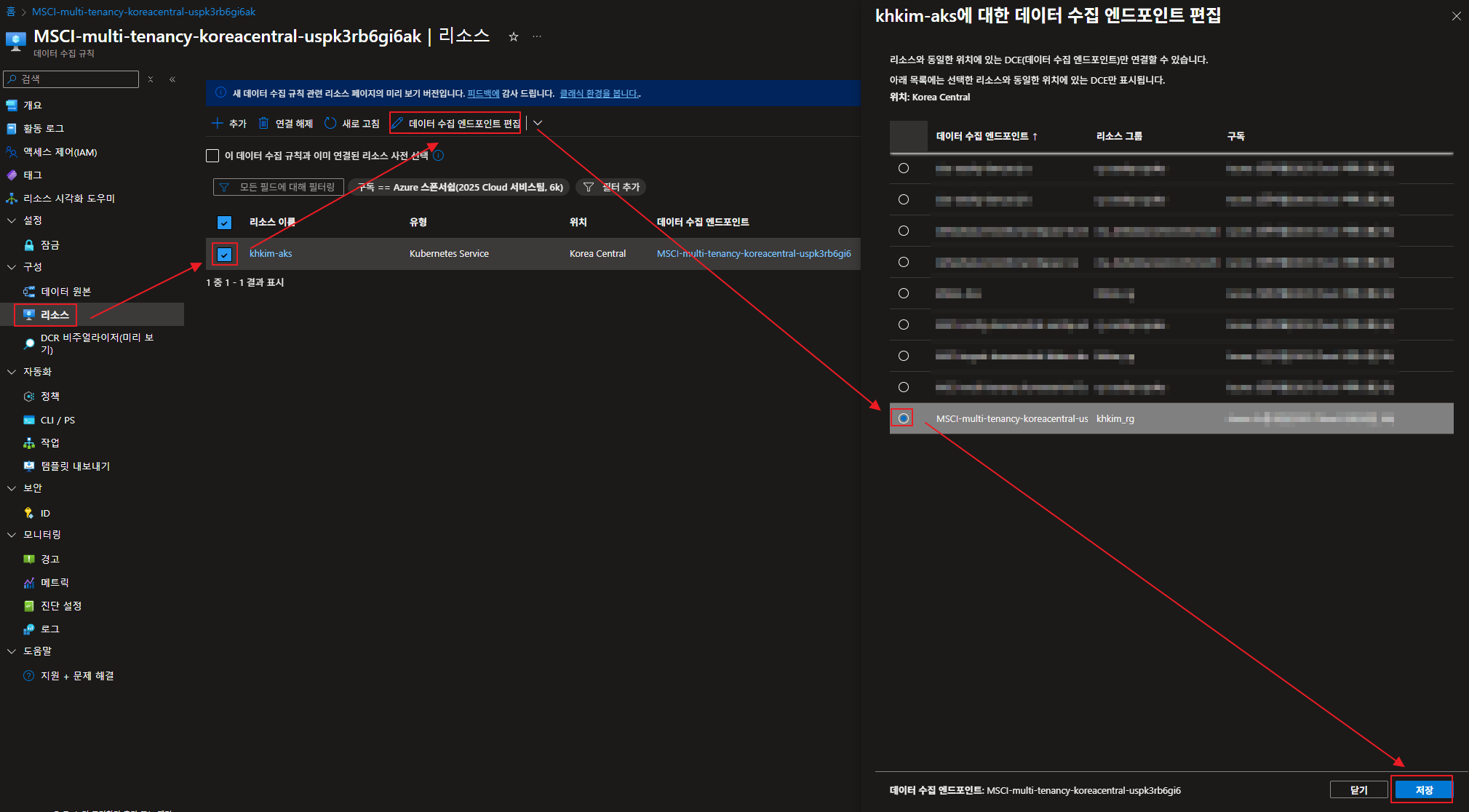Click the 새로 고침 refresh icon
The image size is (1469, 812).
pos(330,124)
